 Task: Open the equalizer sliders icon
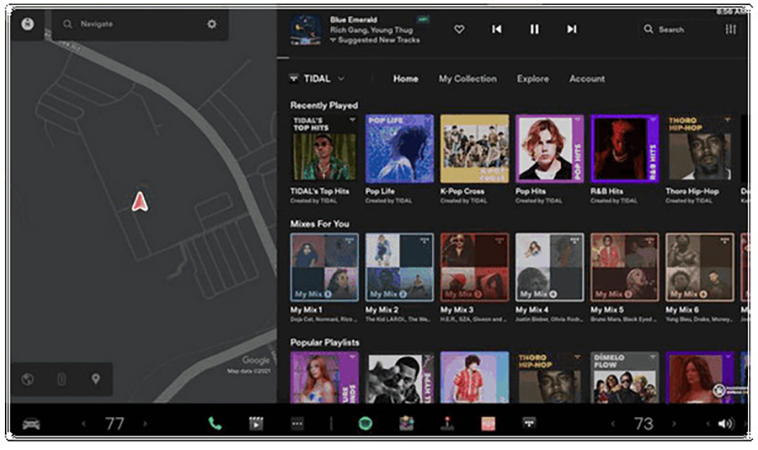point(730,29)
